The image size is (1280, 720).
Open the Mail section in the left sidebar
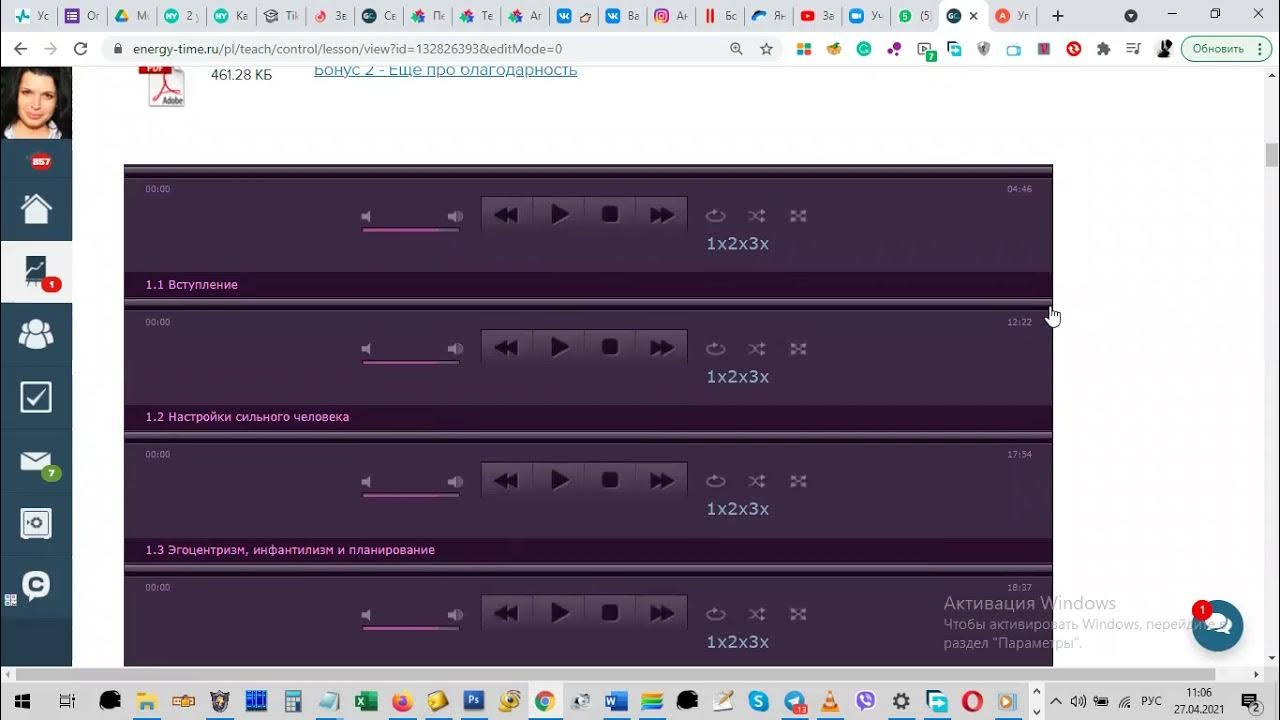click(x=36, y=460)
